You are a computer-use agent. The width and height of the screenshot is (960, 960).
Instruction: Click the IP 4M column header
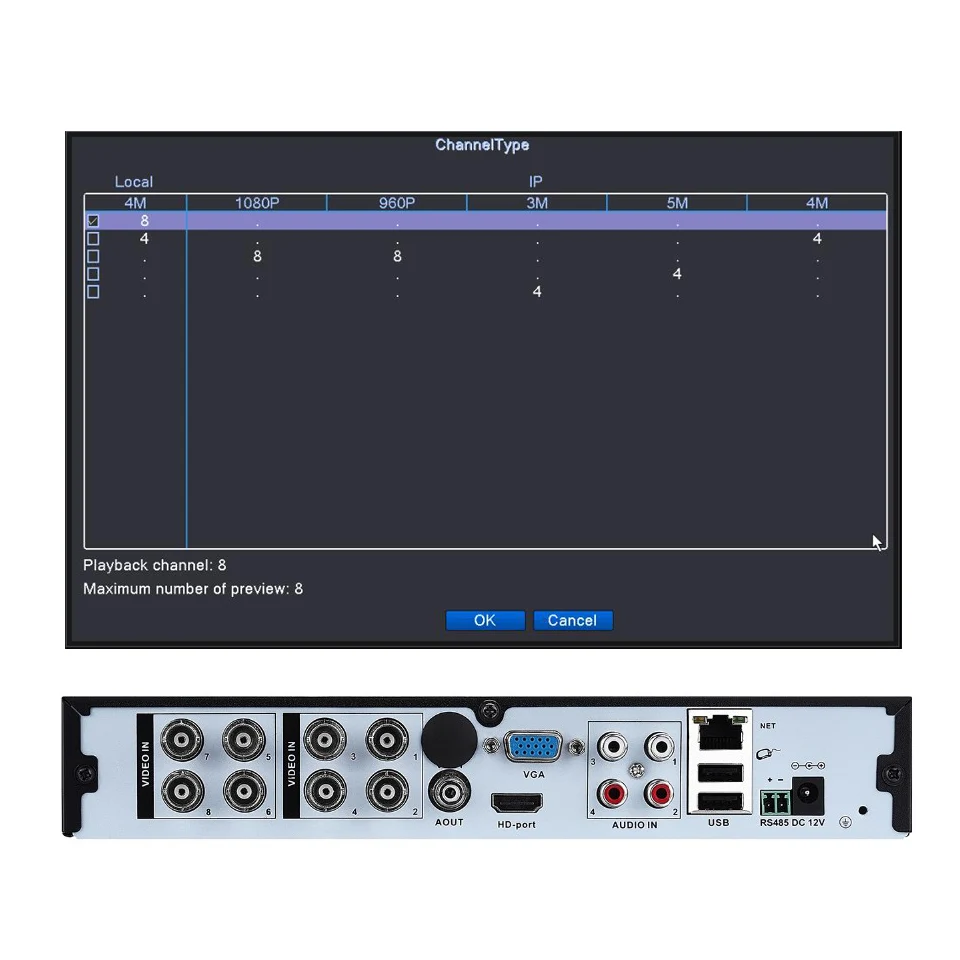point(817,203)
